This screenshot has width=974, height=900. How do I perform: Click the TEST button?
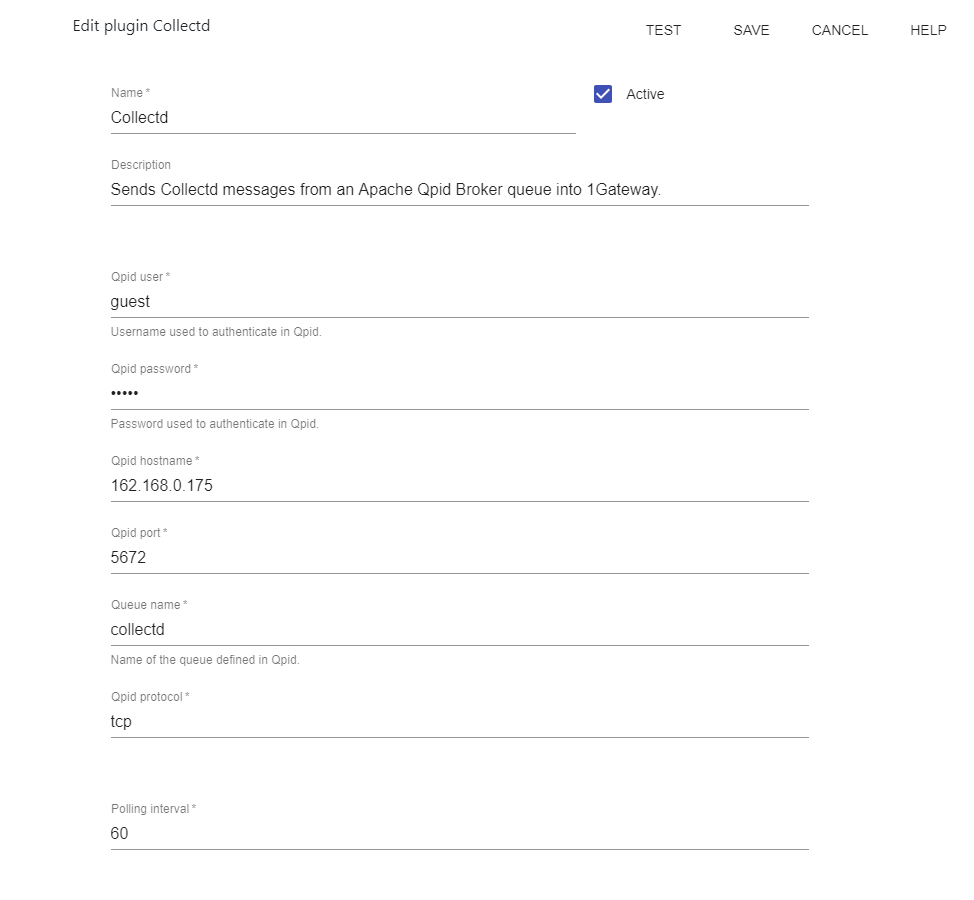click(663, 30)
